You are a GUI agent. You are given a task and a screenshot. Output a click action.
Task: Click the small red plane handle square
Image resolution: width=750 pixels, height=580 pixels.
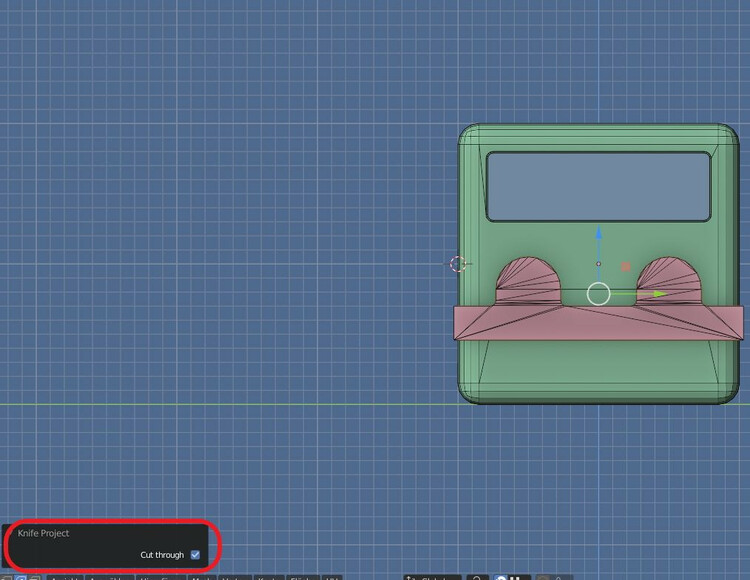626,267
